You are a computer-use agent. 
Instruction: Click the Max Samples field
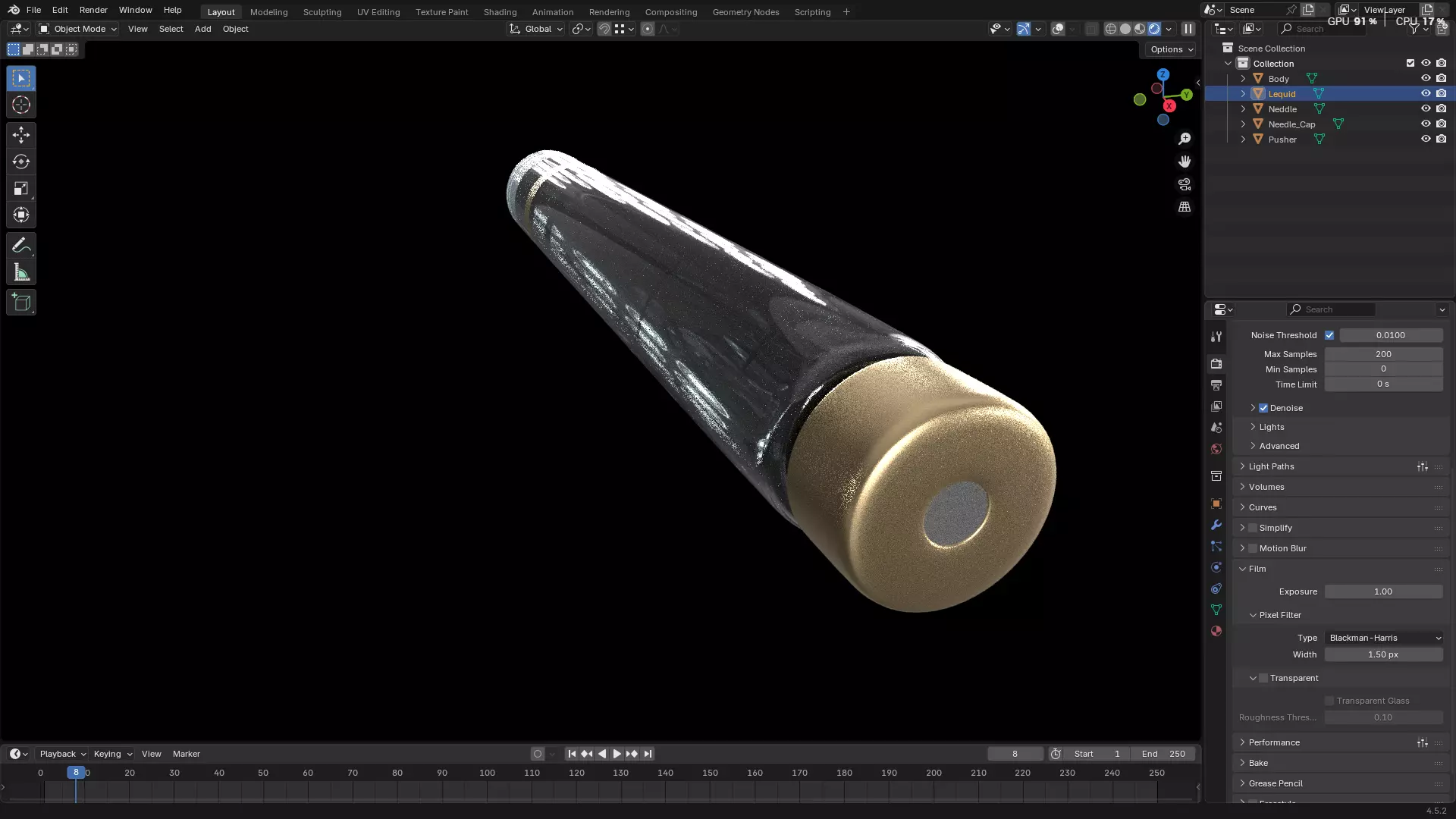[1384, 354]
